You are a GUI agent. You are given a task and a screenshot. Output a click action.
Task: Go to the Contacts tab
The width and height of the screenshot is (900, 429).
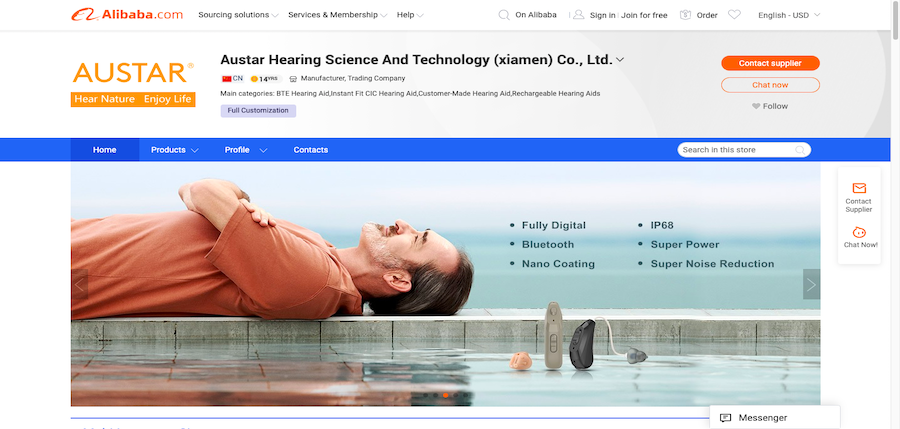pyautogui.click(x=311, y=150)
